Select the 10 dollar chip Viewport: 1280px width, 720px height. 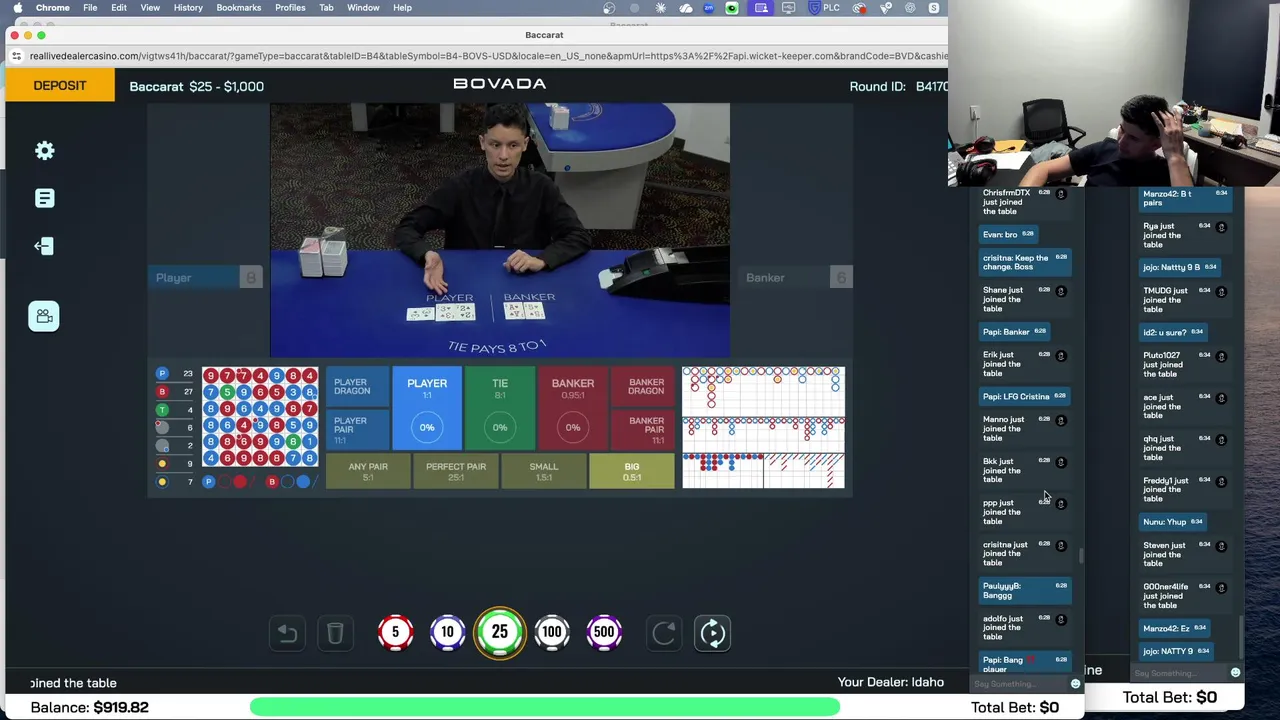tap(447, 632)
